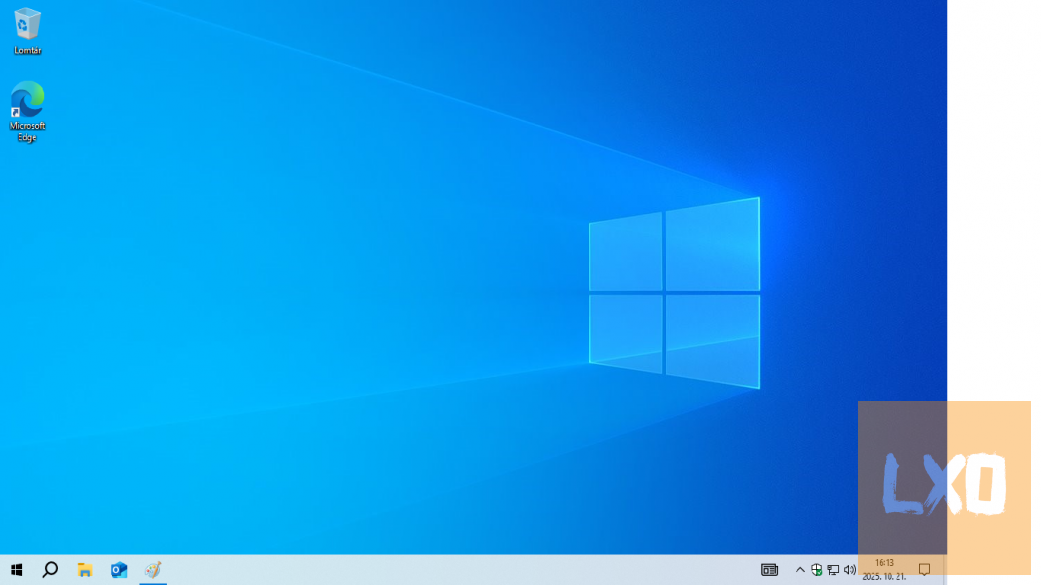
Task: Switch to the Paint app in taskbar
Action: pyautogui.click(x=153, y=570)
